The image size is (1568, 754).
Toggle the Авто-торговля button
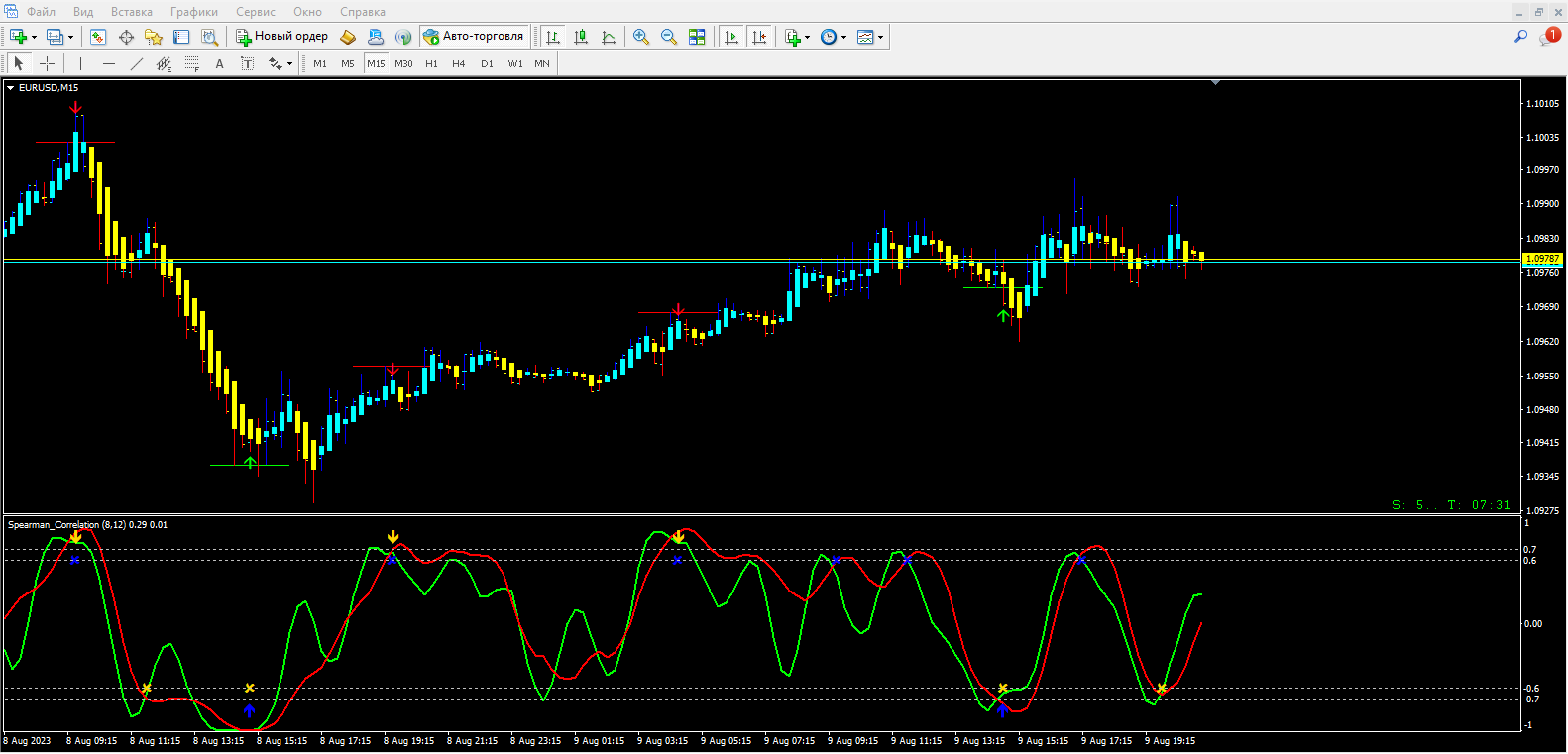click(474, 37)
